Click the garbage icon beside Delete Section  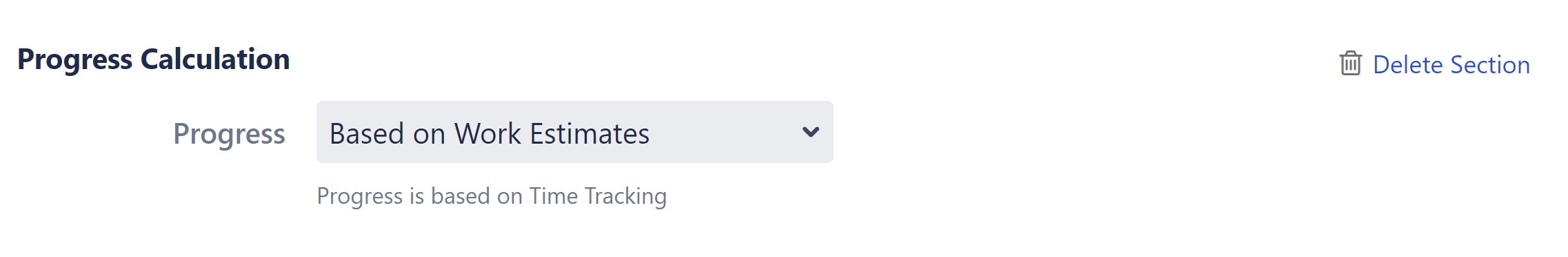click(1350, 64)
